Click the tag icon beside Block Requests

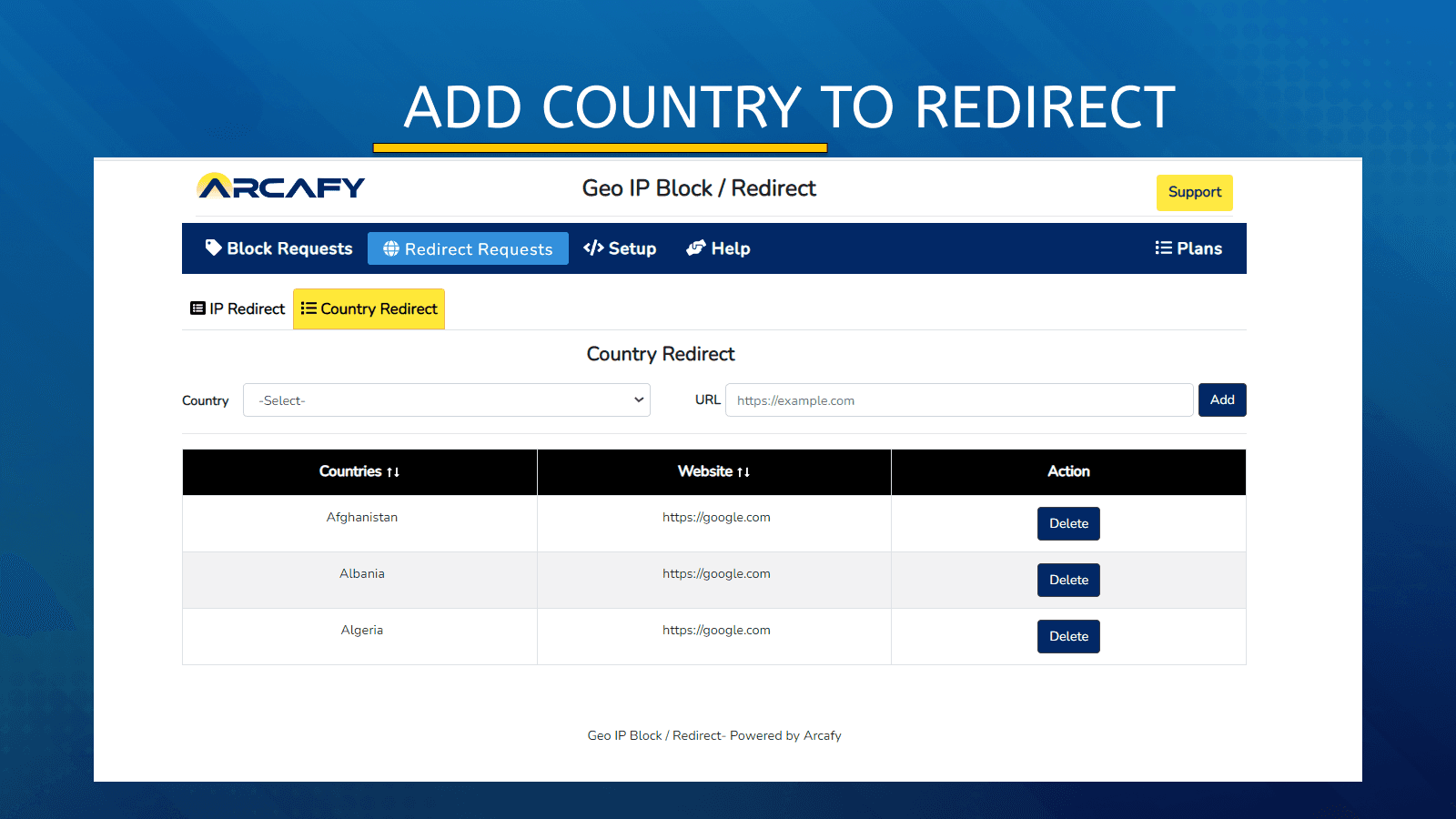click(213, 248)
